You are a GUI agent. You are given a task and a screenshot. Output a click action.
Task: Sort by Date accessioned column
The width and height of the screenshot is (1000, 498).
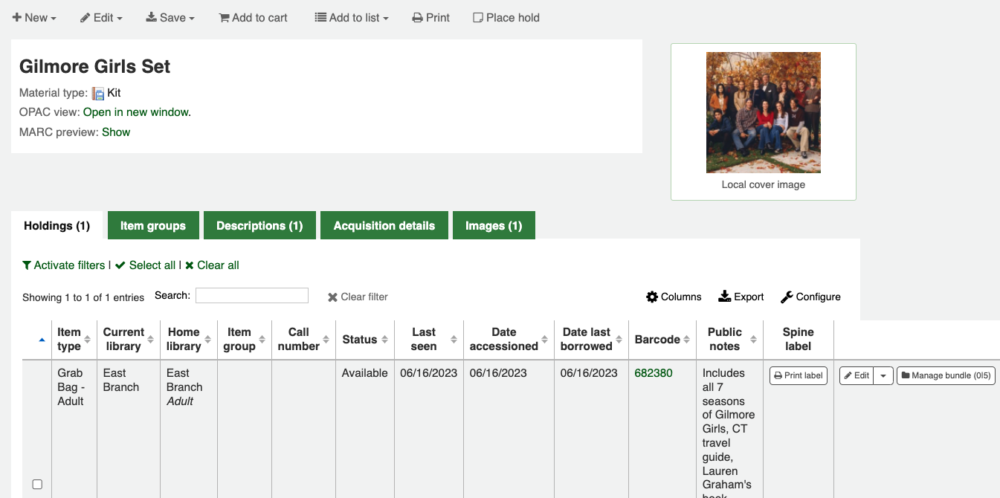(509, 340)
